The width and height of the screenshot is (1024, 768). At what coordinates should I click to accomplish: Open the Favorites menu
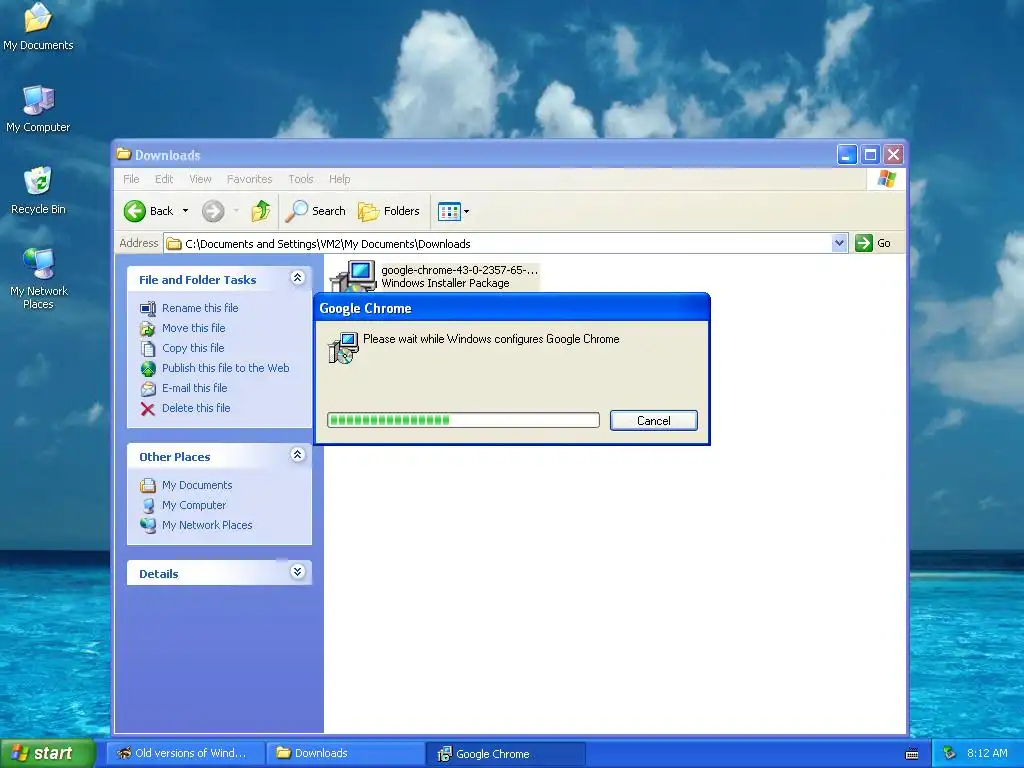(x=249, y=179)
